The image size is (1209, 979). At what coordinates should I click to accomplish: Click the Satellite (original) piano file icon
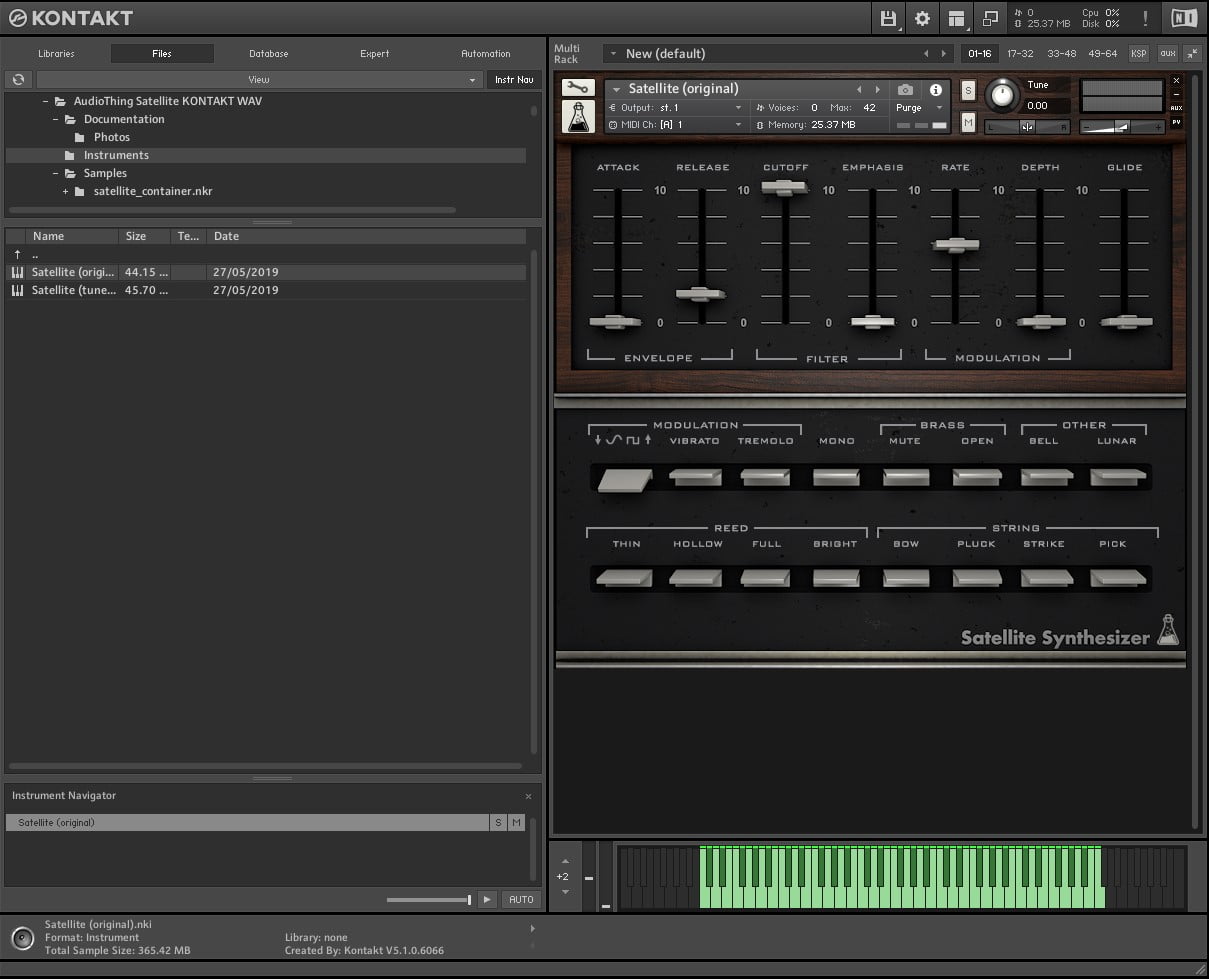pyautogui.click(x=17, y=272)
